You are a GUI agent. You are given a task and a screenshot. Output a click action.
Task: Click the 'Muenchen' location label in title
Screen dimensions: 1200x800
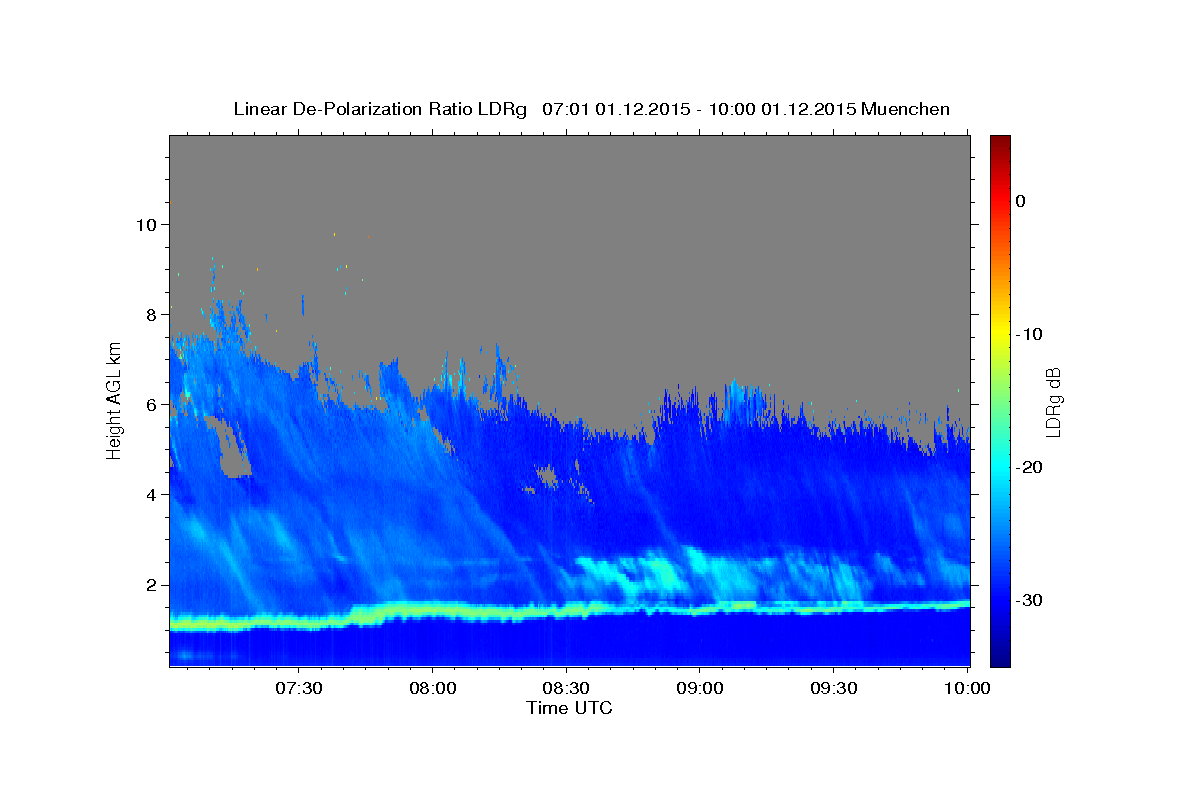tap(906, 109)
